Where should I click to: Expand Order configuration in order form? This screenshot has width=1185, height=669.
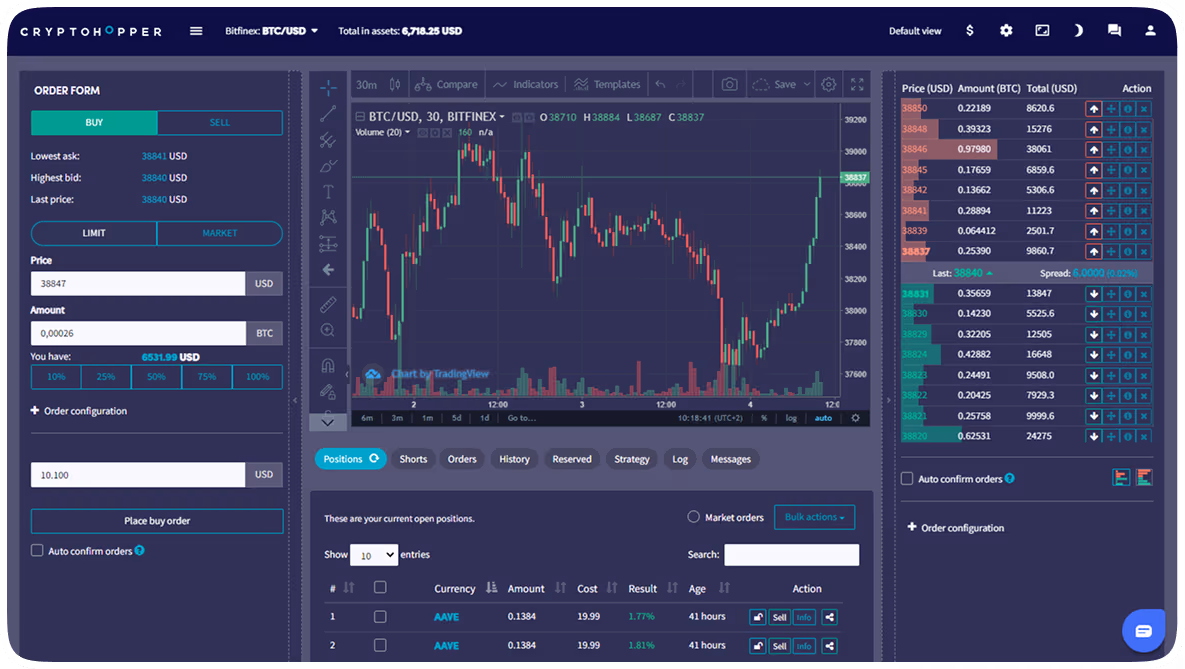[79, 411]
